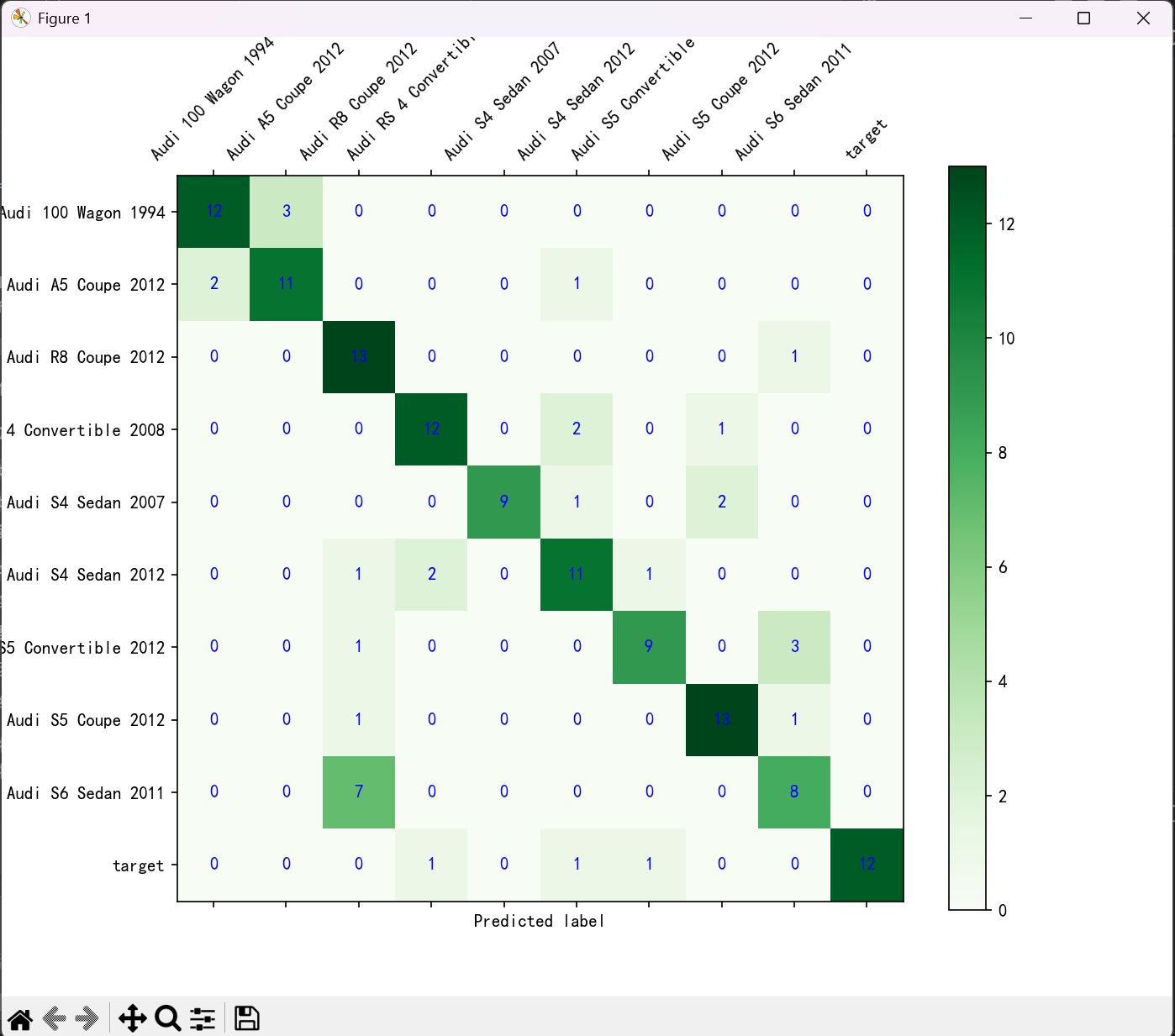Click cell 11 in Audi S4 Sedan 2012 row
1175x1036 pixels.
(577, 574)
